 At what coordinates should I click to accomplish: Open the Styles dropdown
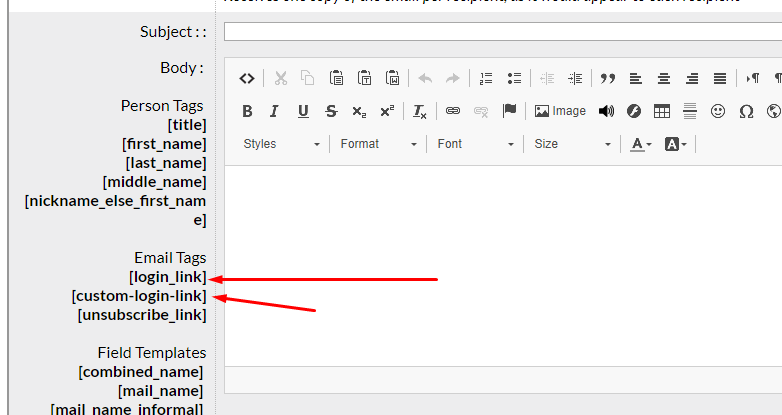click(x=281, y=144)
